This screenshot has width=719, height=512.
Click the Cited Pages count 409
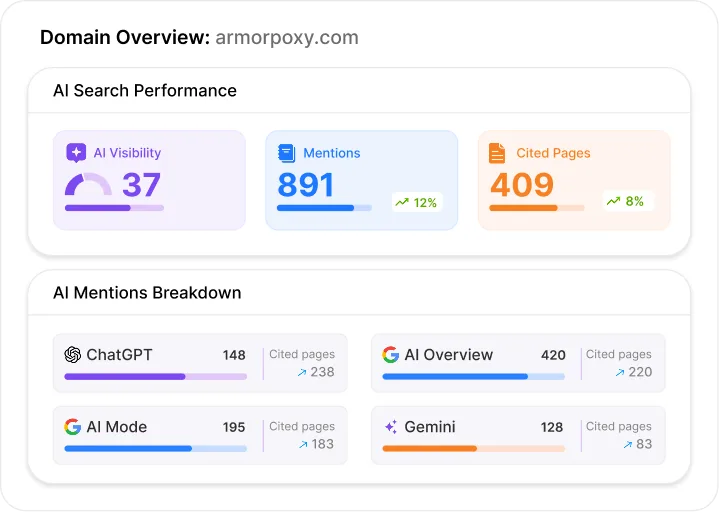pos(522,185)
